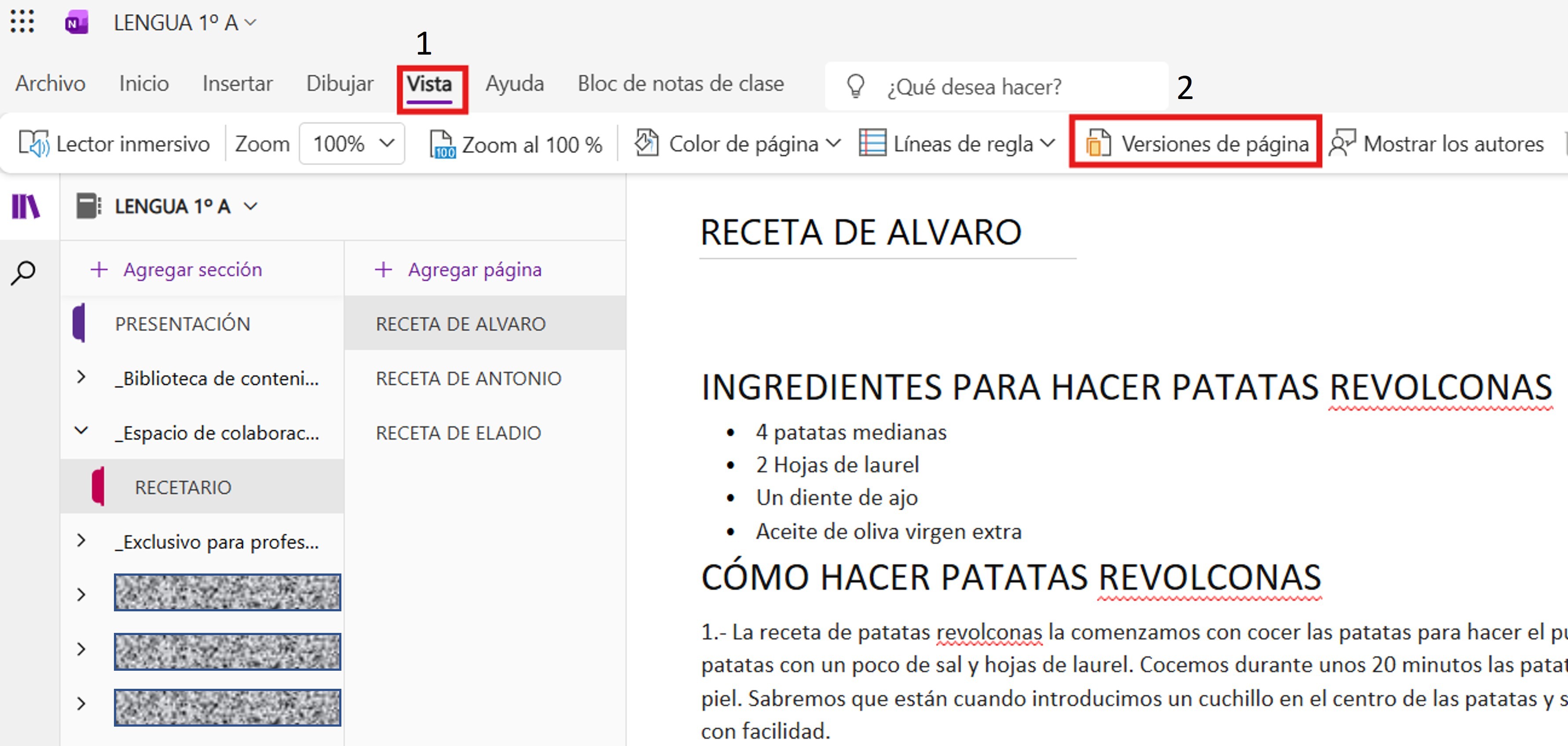Click the OneNote logo icon
This screenshot has height=746, width=1568.
[x=77, y=22]
